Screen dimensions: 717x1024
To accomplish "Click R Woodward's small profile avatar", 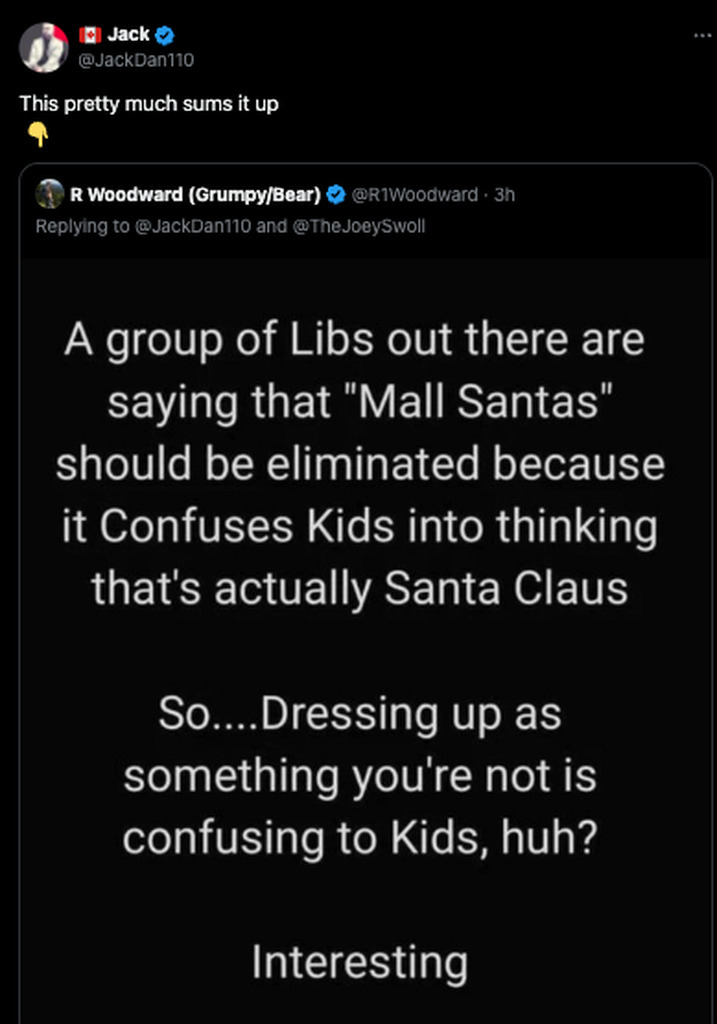I will [49, 195].
